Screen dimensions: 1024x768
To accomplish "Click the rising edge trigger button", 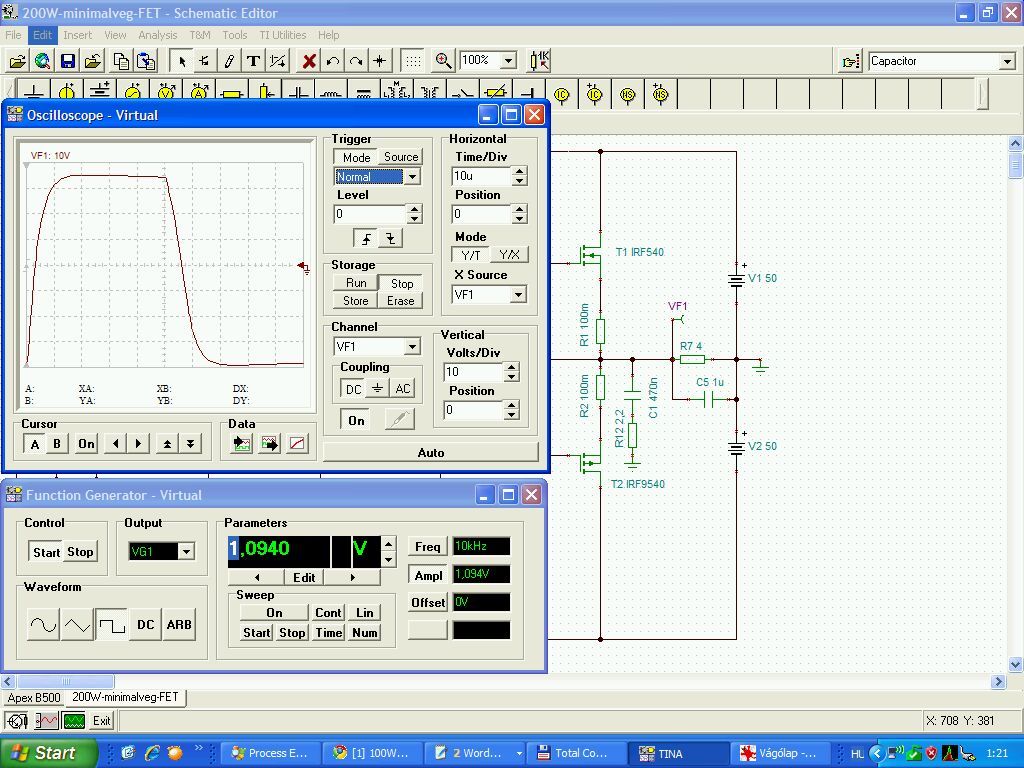I will point(366,239).
